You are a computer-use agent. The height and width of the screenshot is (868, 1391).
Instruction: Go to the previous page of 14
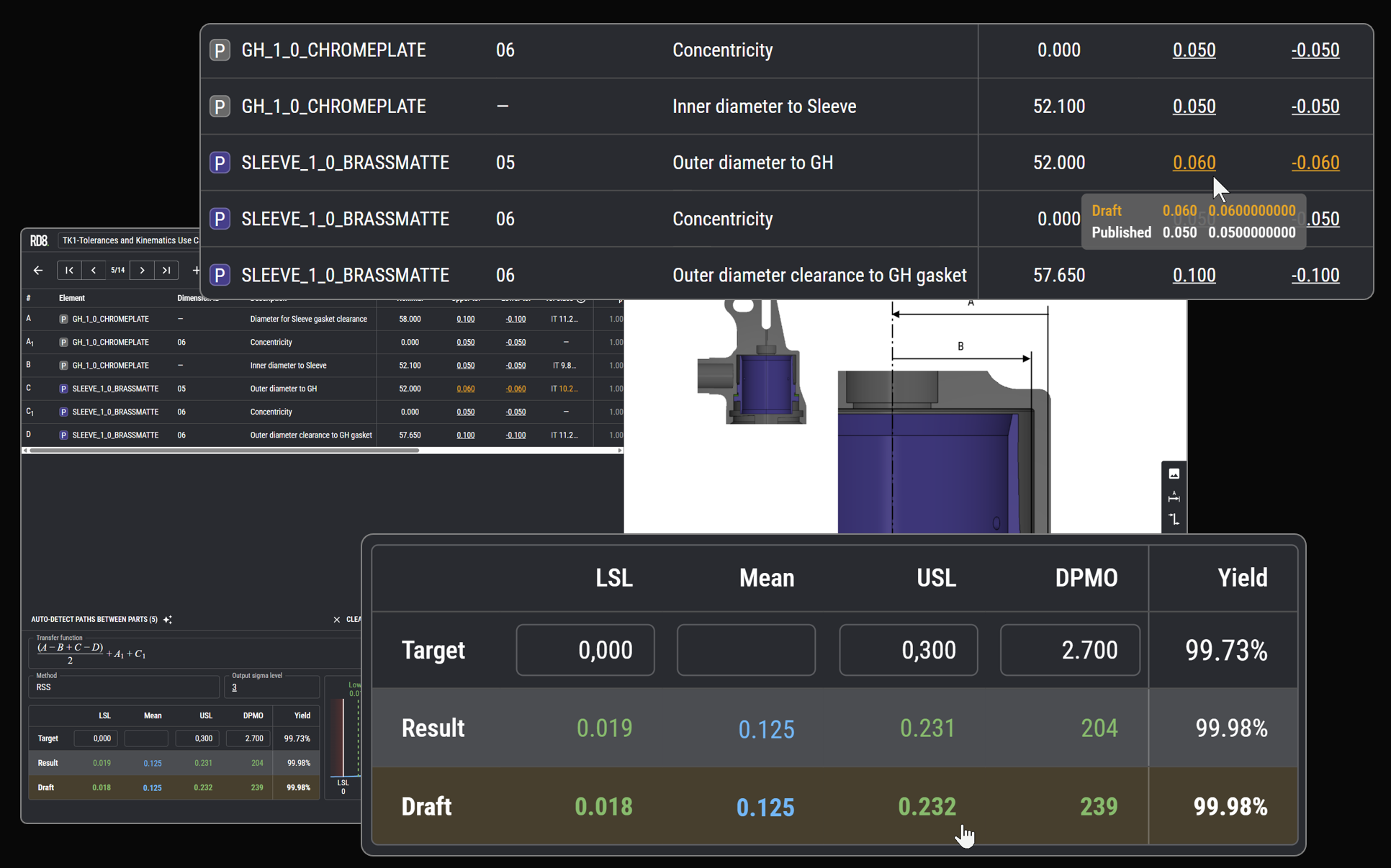(94, 270)
